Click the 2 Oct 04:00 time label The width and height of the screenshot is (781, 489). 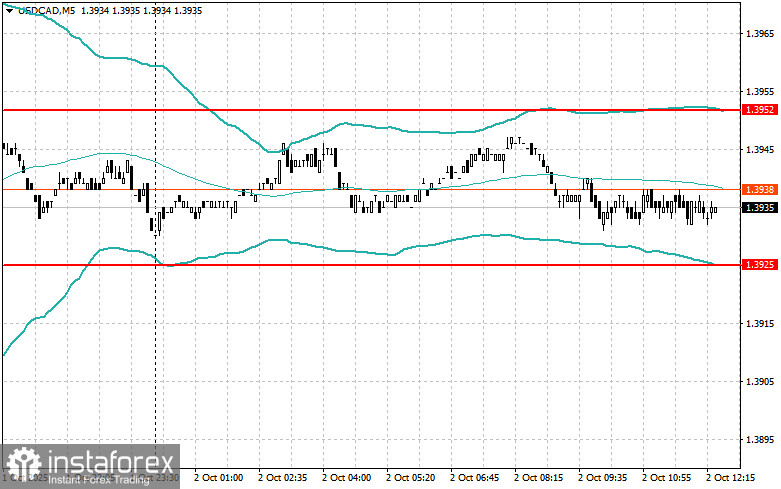pos(346,478)
